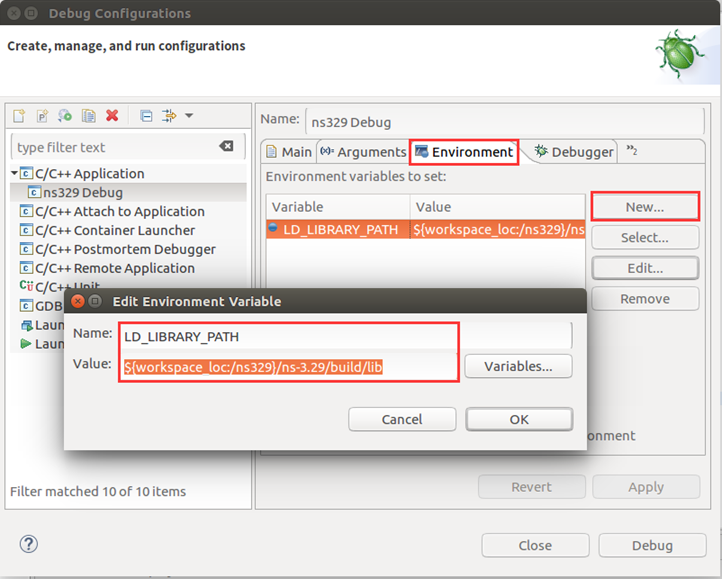Open the filter dropdown arrow in toolbar
722x579 pixels.
(x=189, y=116)
